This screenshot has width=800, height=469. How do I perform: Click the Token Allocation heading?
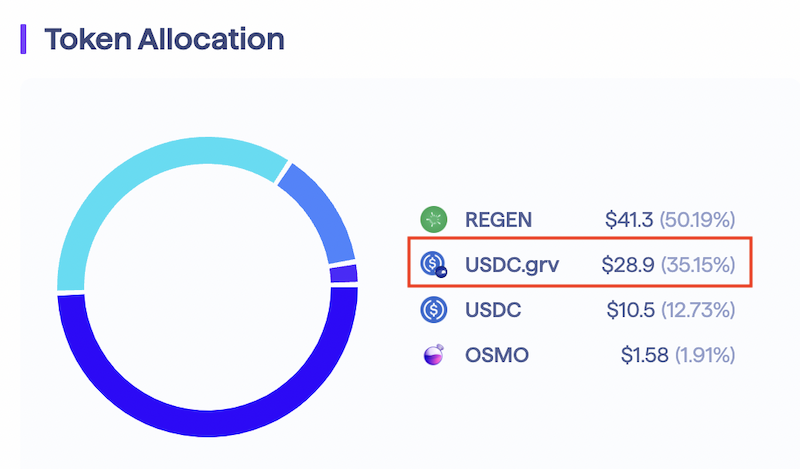164,40
